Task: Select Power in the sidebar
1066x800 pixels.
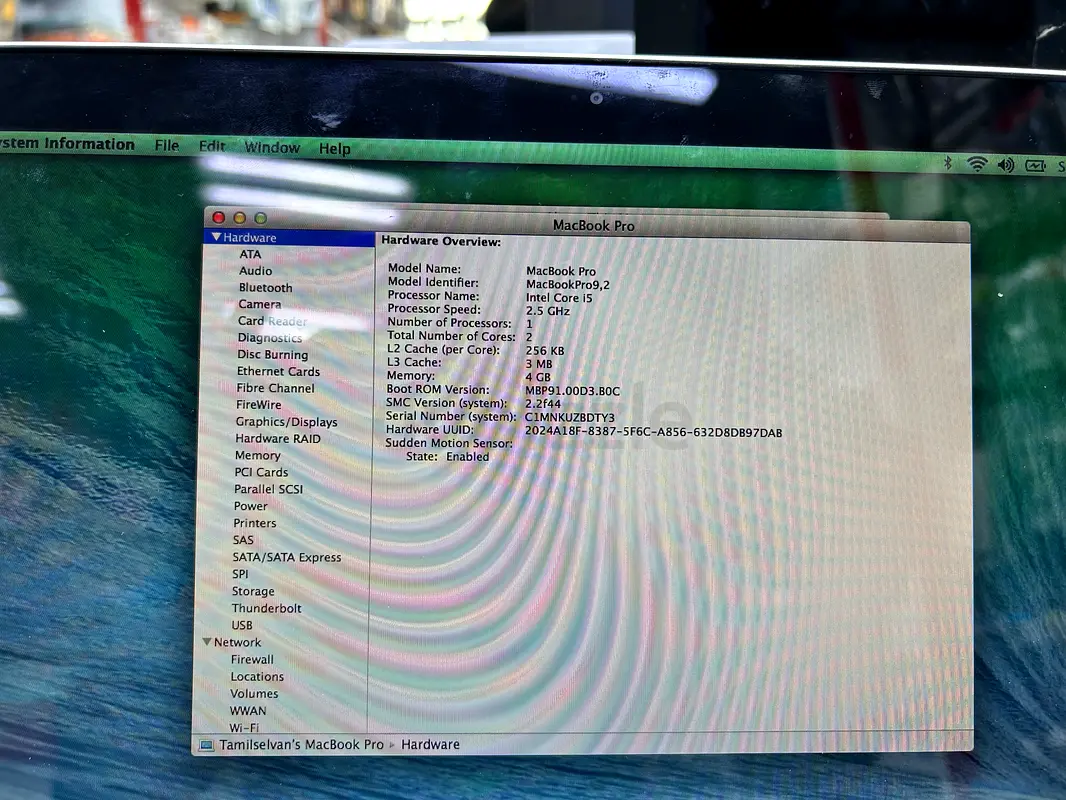Action: point(250,506)
